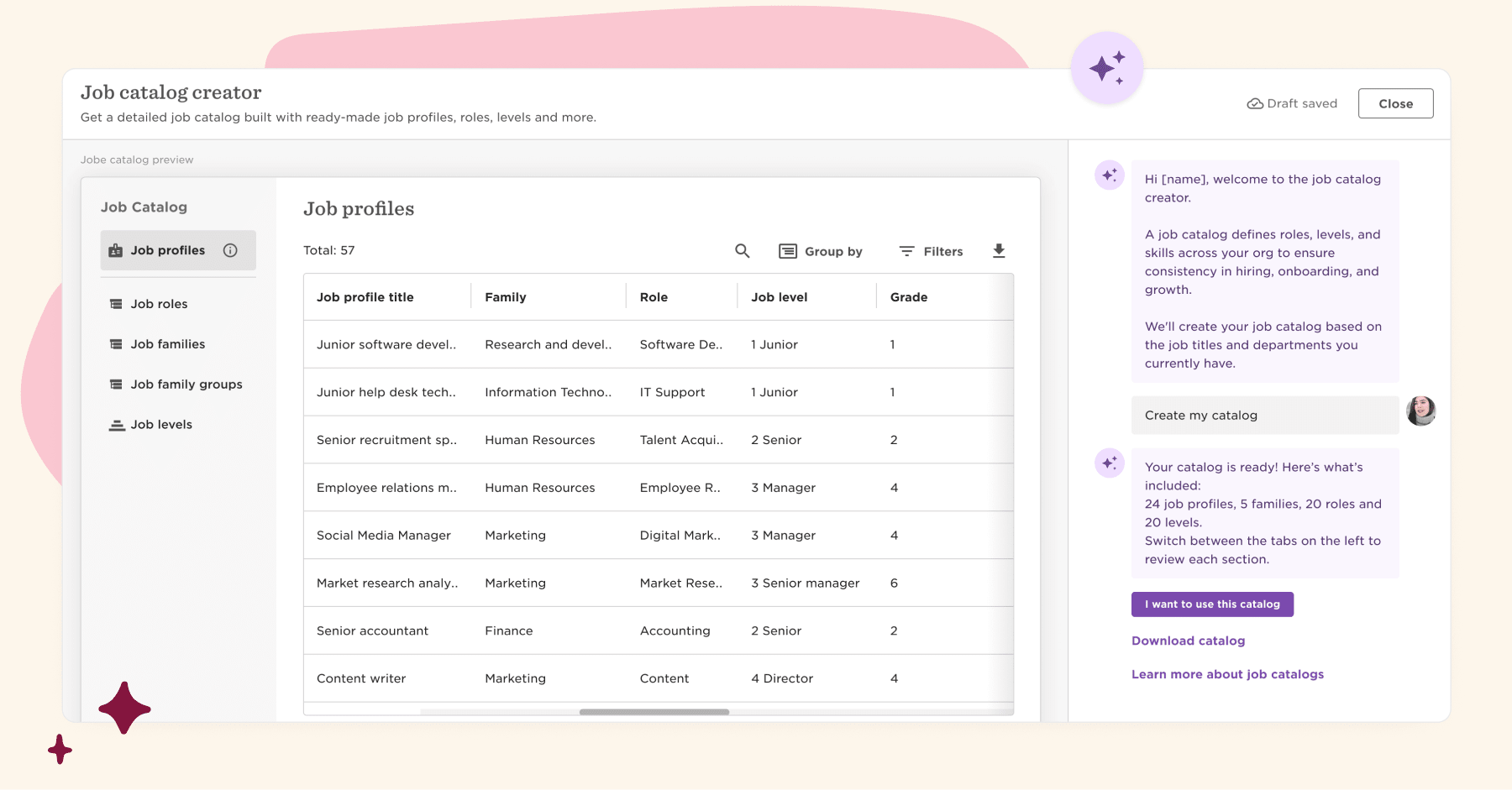1512x790 pixels.
Task: Click the Market research analy.. cell
Action: (x=387, y=583)
